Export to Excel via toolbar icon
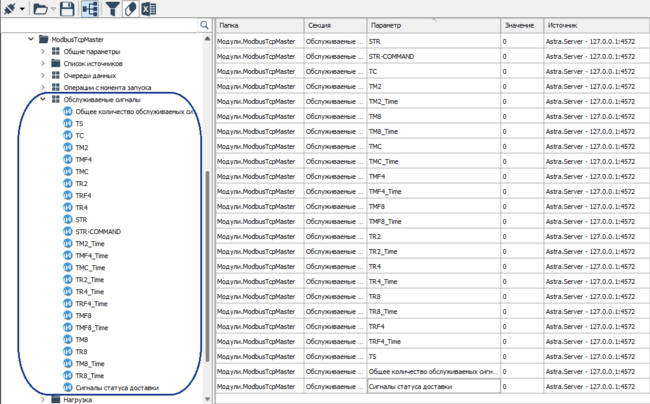 [148, 9]
